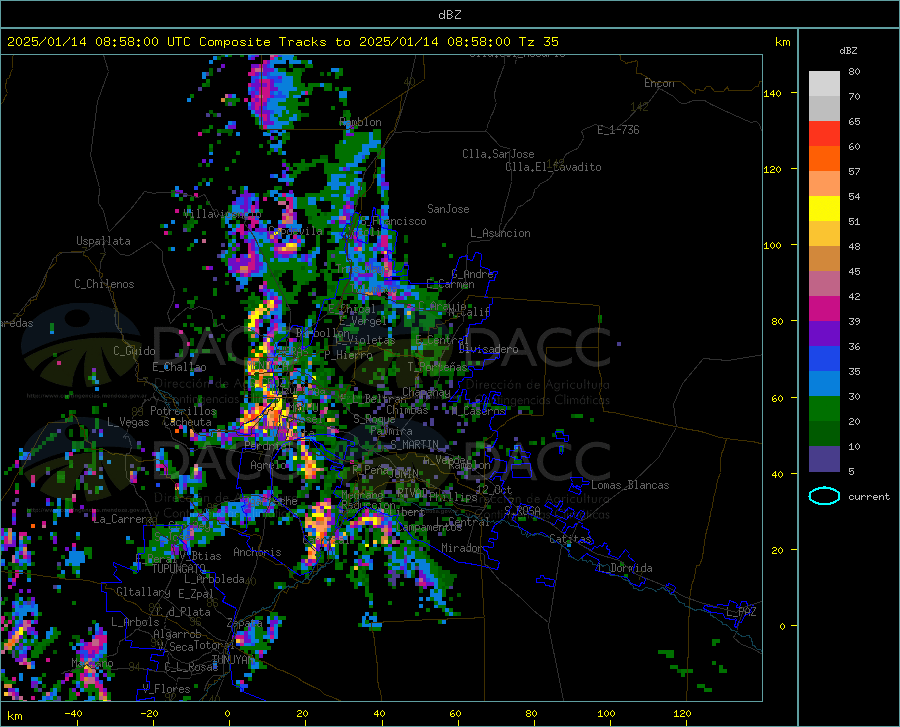This screenshot has height=727, width=900.
Task: Click the 80 dBZ white legend swatch
Action: [x=824, y=83]
